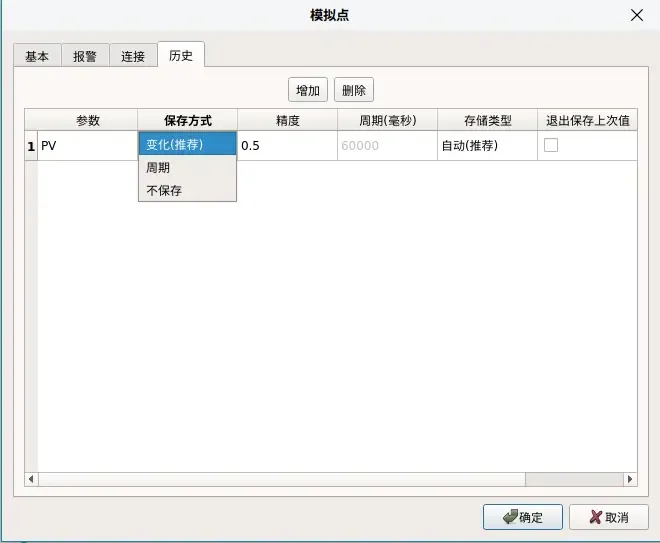Click the 历史 tab
Viewport: 660px width, 543px height.
click(x=181, y=55)
